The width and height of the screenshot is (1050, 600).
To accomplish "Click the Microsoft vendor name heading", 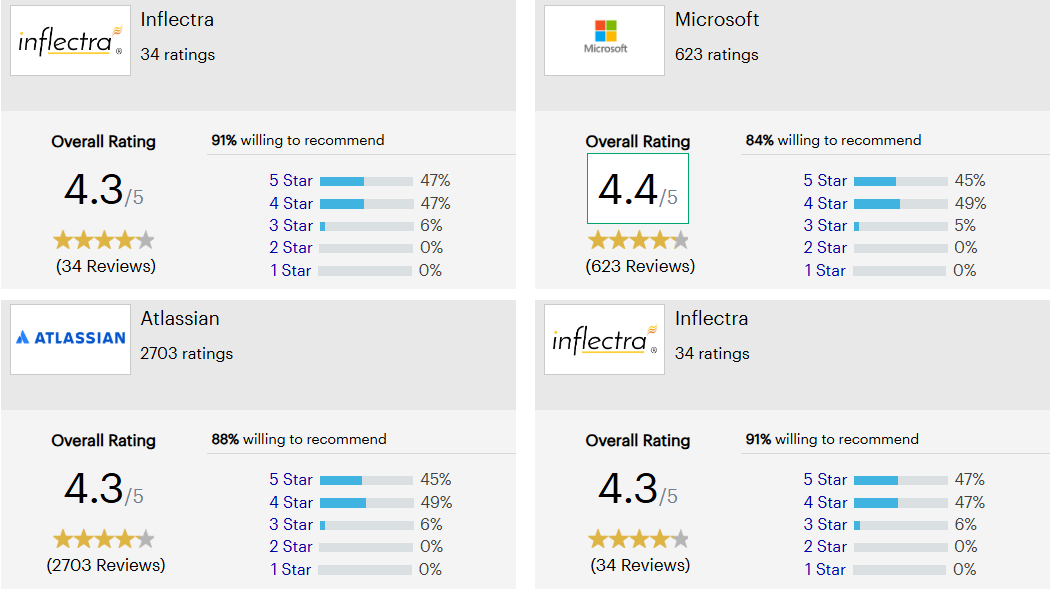I will (717, 20).
